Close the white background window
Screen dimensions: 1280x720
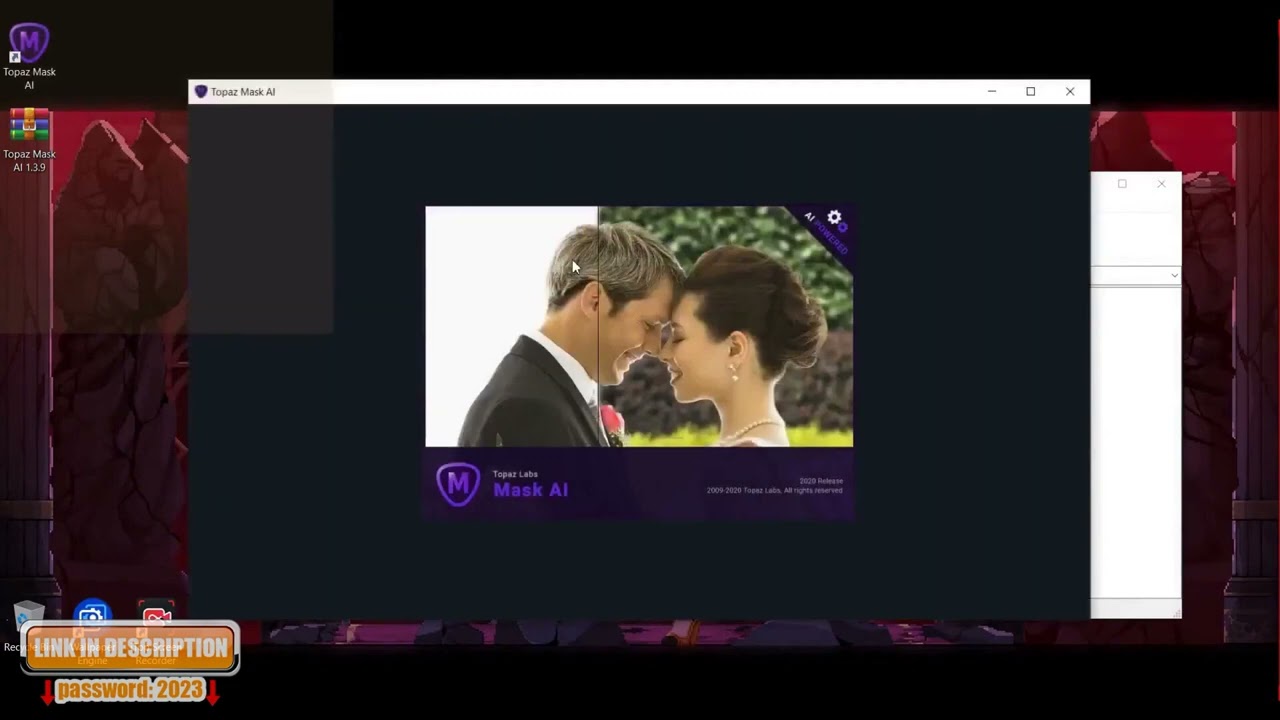tap(1161, 184)
